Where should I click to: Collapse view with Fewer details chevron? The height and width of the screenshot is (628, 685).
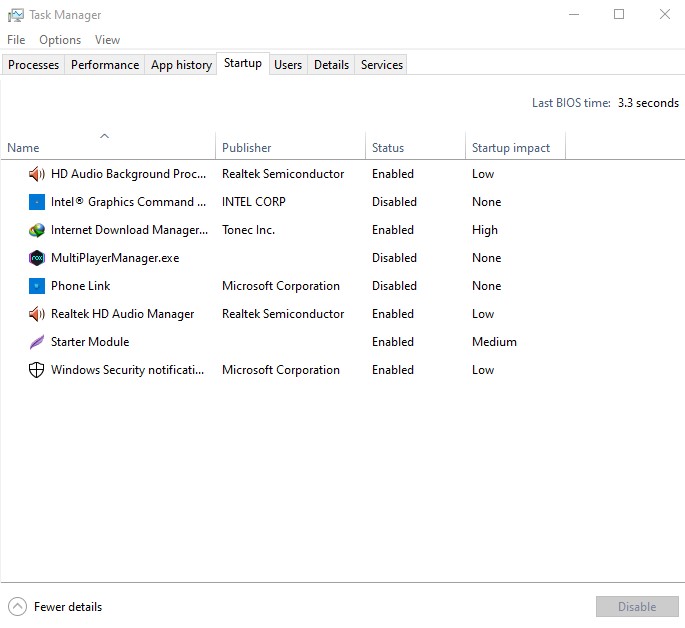18,606
